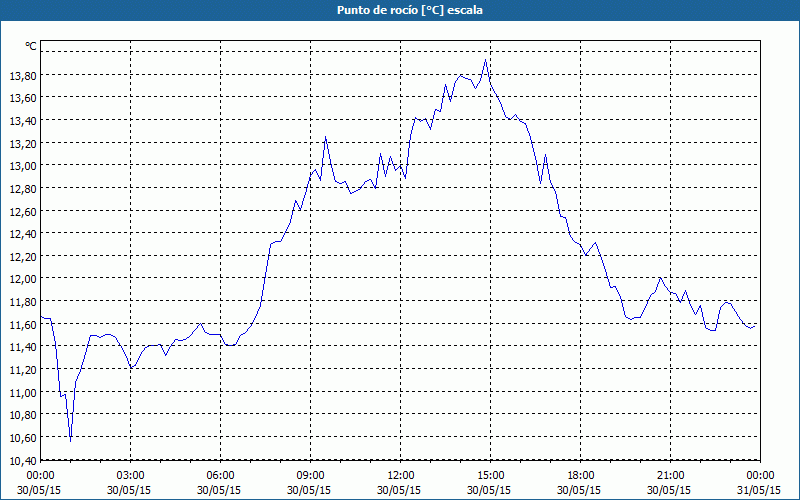Viewport: 800px width, 500px height.
Task: Select the 12,20 scale label
Action: coord(23,257)
